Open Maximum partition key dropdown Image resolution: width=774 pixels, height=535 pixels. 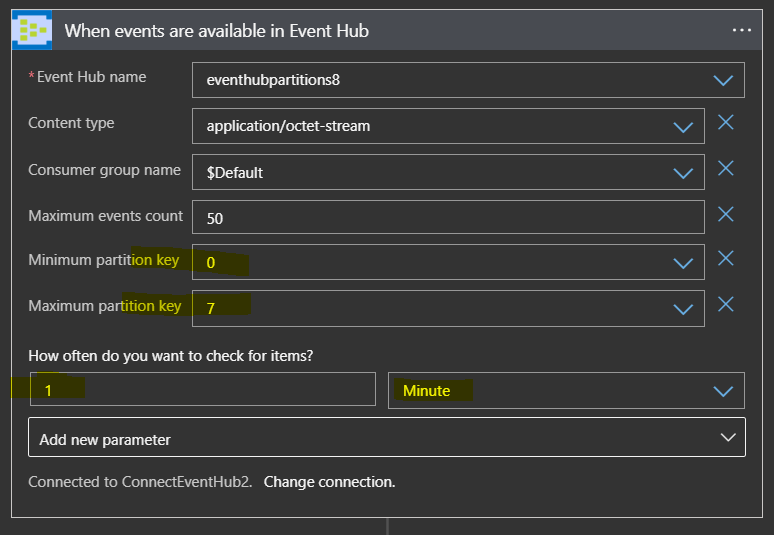pos(683,309)
